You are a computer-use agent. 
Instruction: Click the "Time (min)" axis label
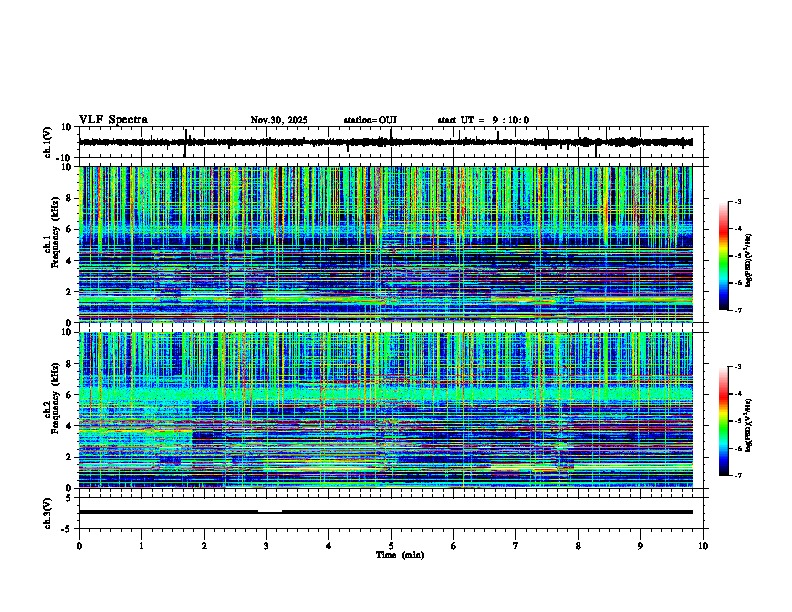click(400, 555)
